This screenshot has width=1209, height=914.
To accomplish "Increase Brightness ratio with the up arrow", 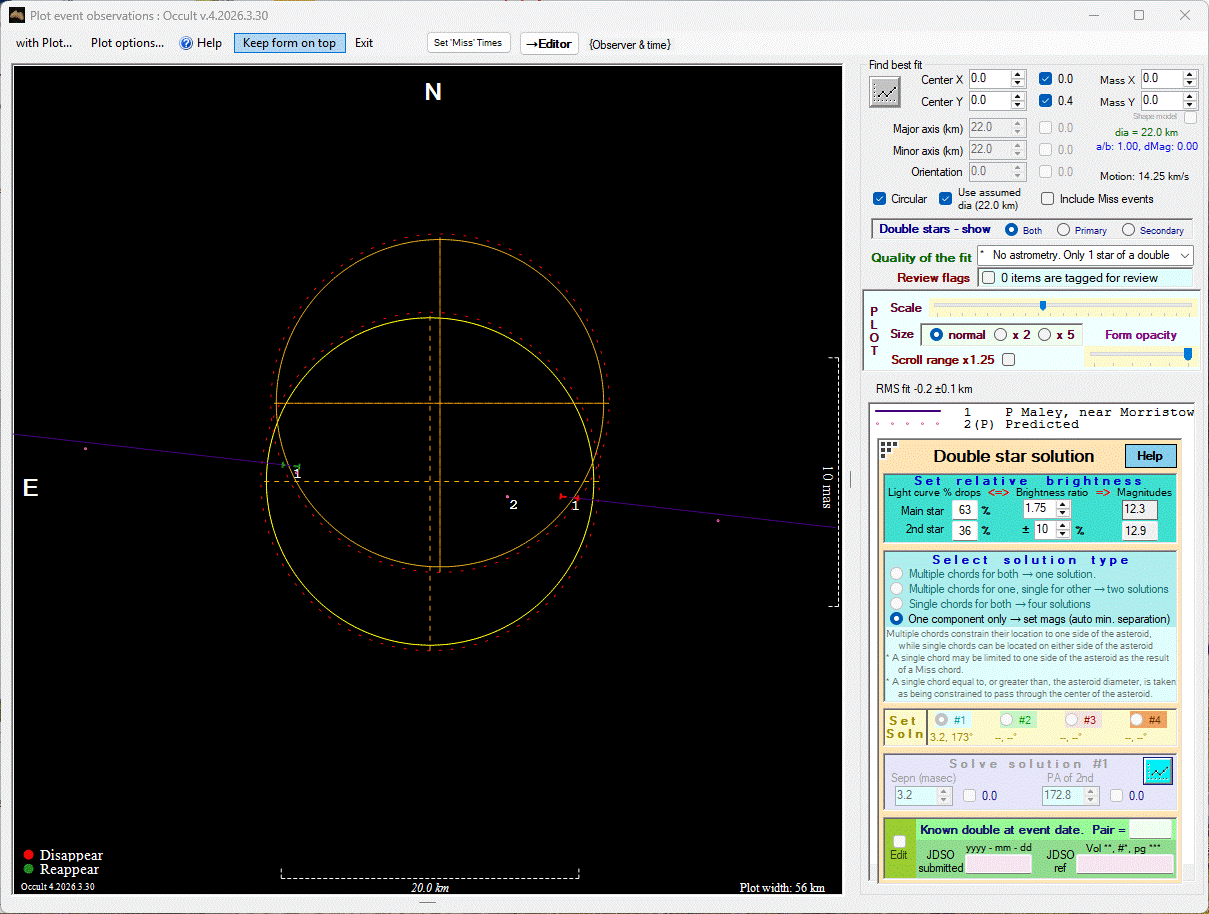I will point(1063,505).
